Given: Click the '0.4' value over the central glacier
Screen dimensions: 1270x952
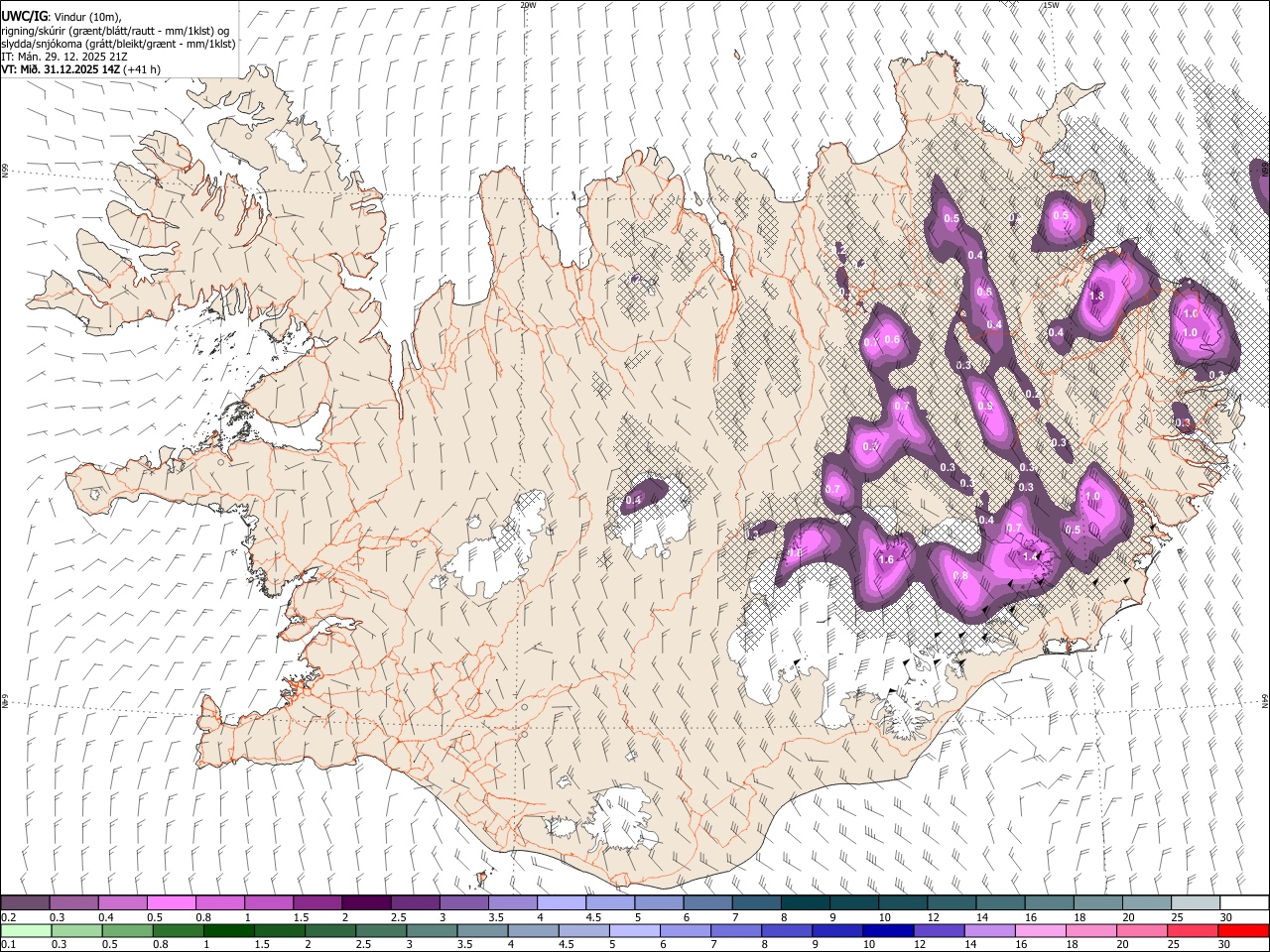Looking at the screenshot, I should point(633,501).
